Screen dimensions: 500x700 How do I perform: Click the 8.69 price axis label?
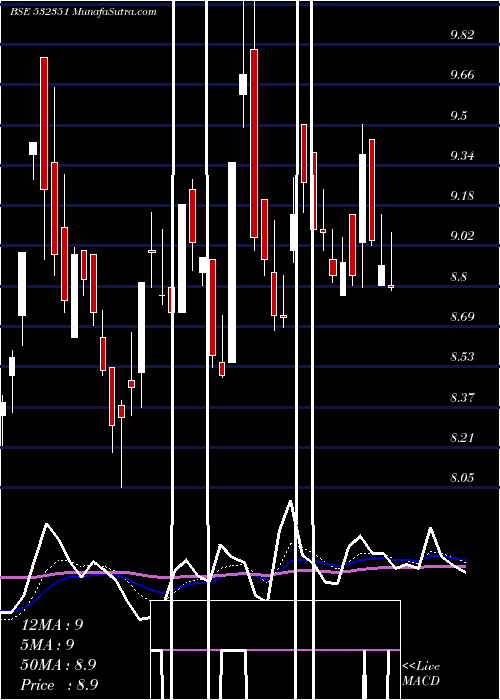point(462,317)
